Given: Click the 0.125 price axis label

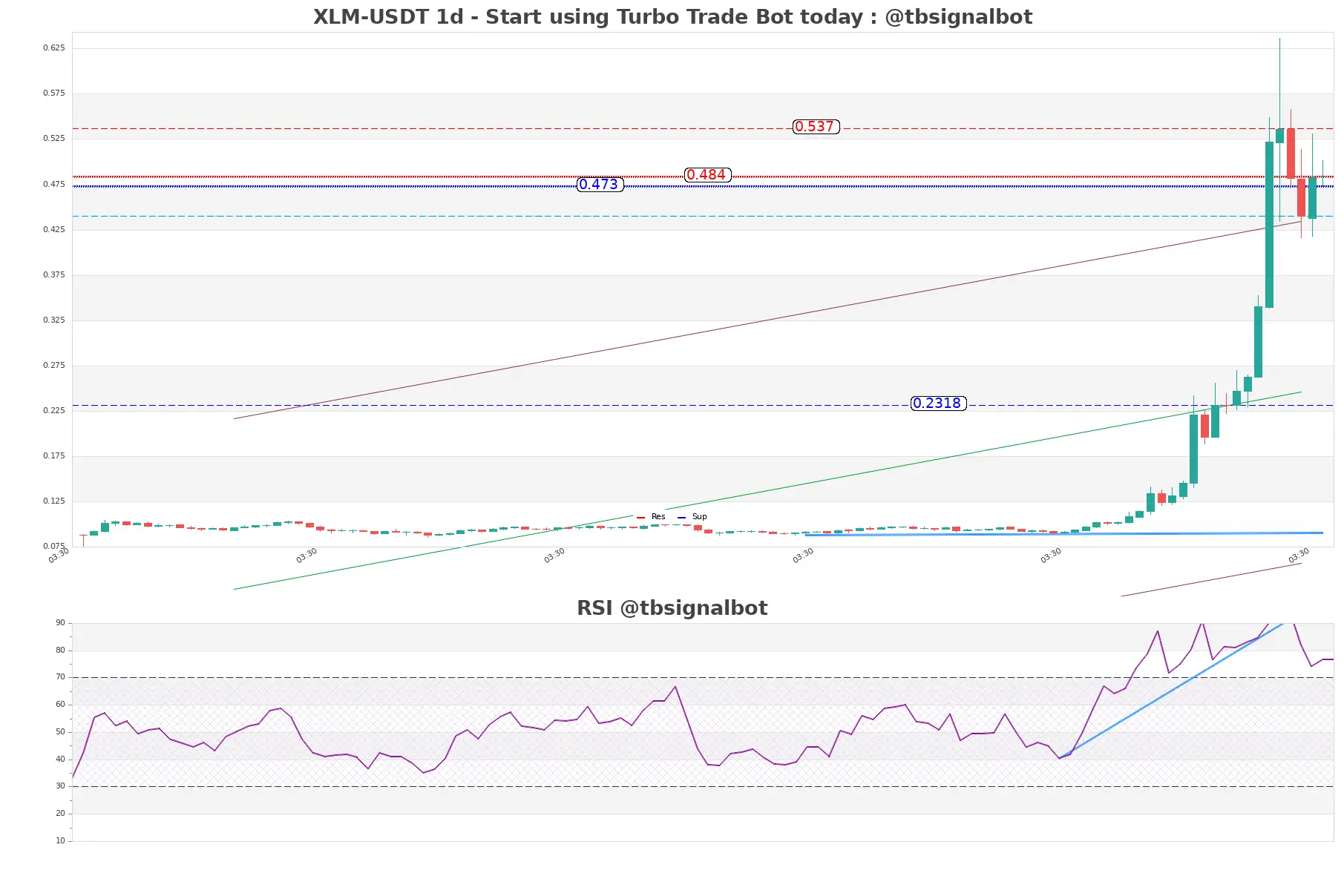Looking at the screenshot, I should pyautogui.click(x=54, y=501).
